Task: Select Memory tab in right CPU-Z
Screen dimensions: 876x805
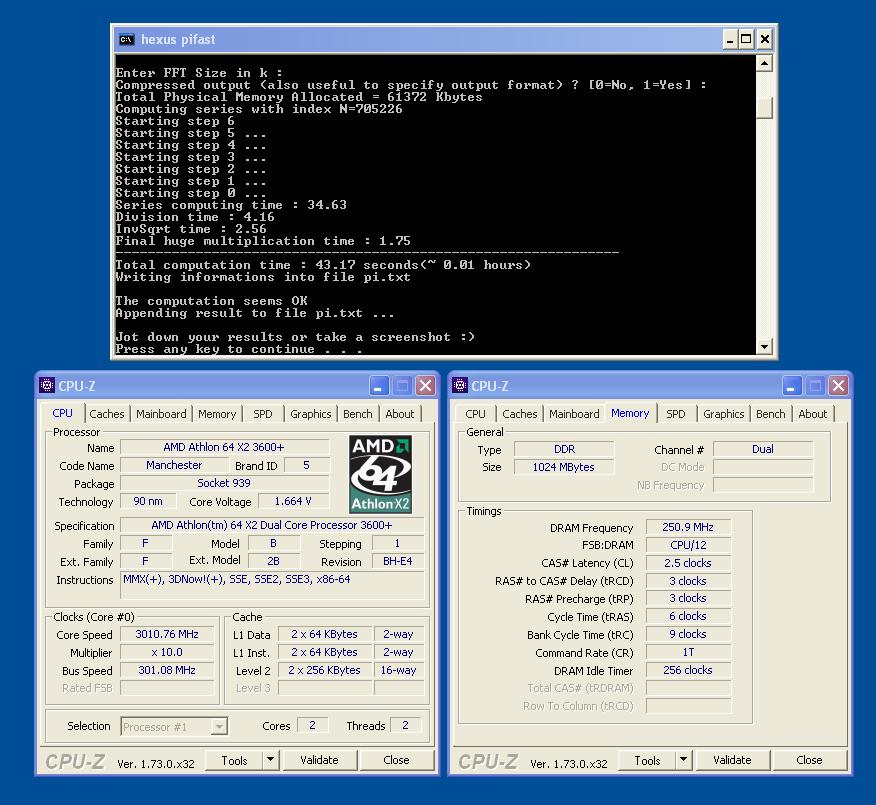Action: (630, 413)
